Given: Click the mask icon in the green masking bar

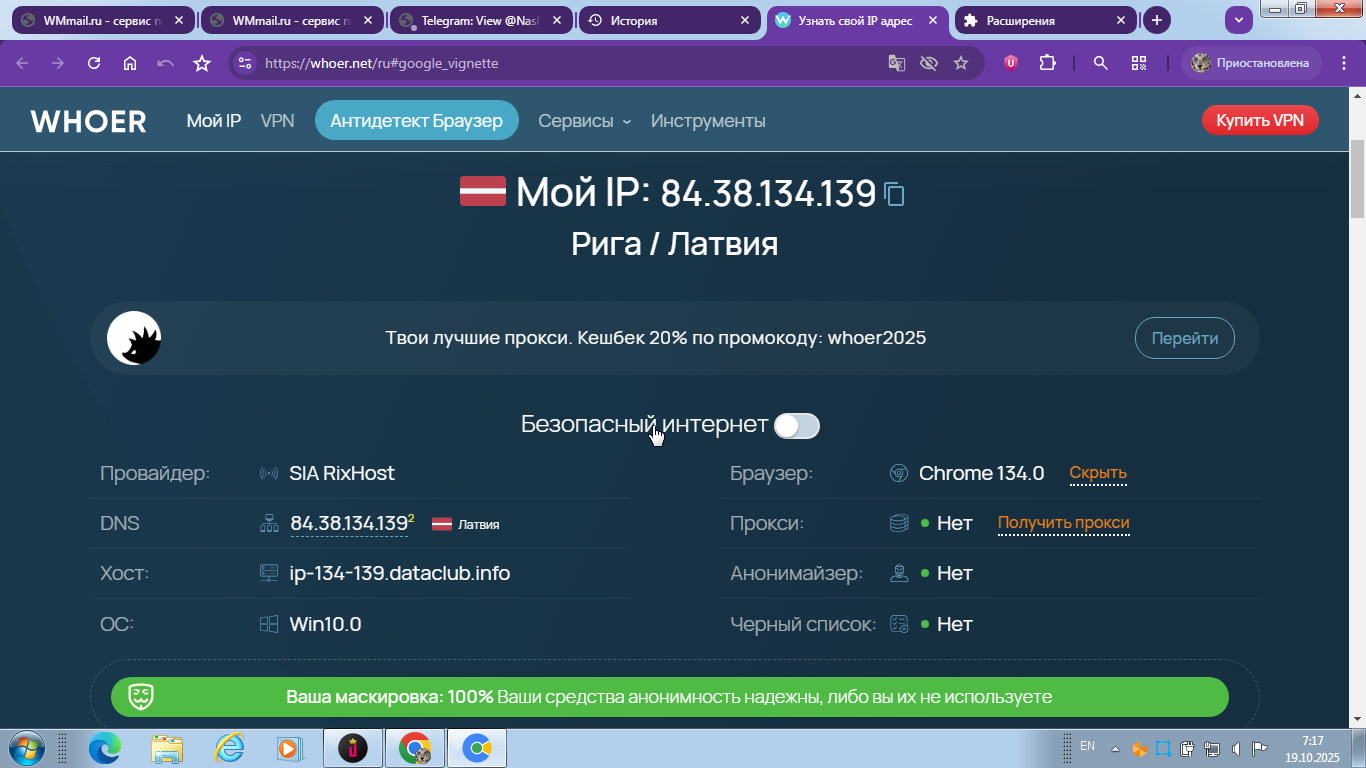Looking at the screenshot, I should 141,696.
